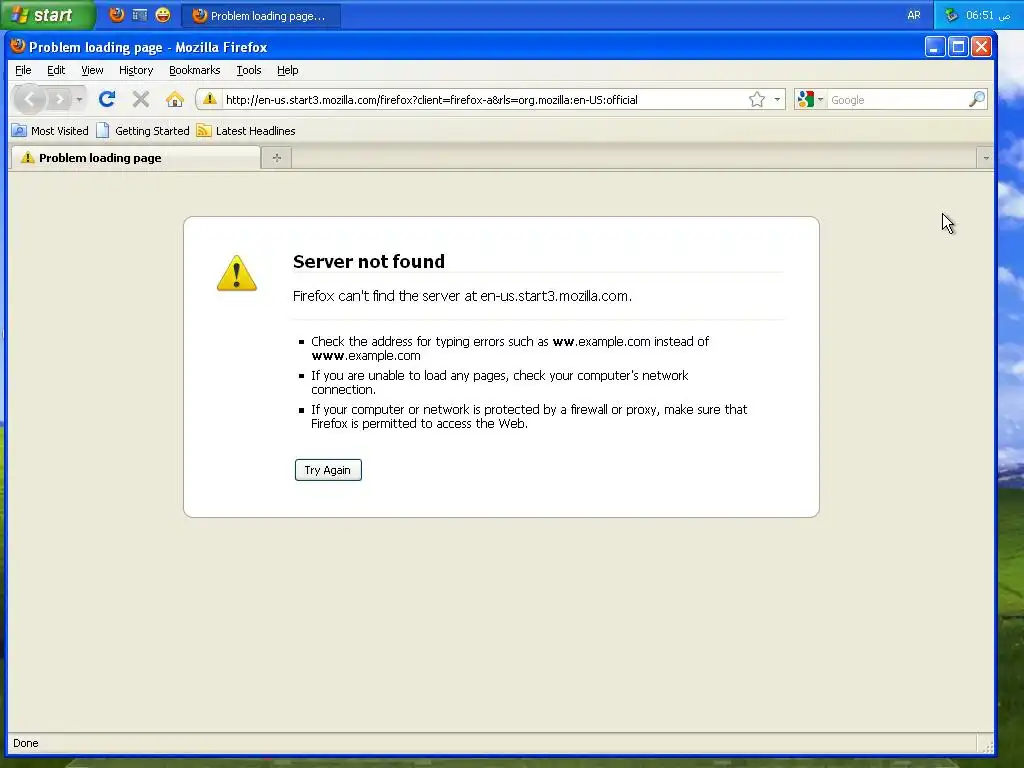This screenshot has width=1024, height=768.
Task: Maximize the Firefox window
Action: pos(958,47)
